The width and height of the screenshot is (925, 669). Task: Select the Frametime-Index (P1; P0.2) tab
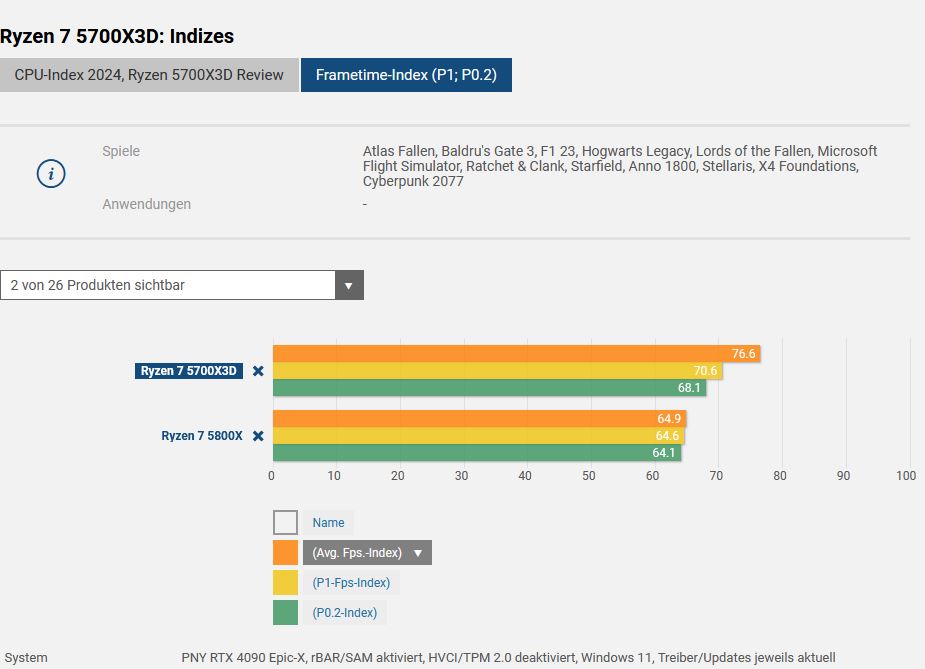click(406, 75)
